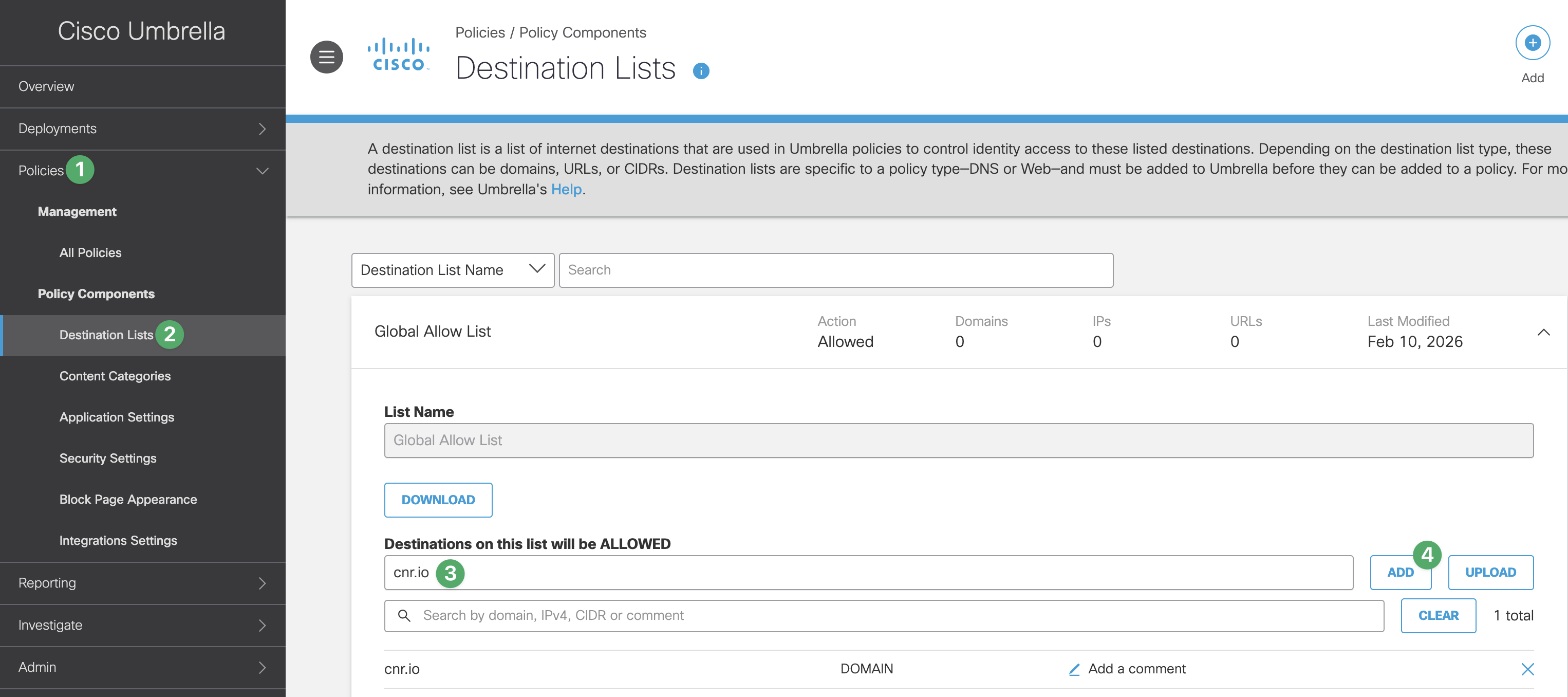Screen dimensions: 1568x697
Task: Click the hamburger menu icon
Action: pos(326,57)
